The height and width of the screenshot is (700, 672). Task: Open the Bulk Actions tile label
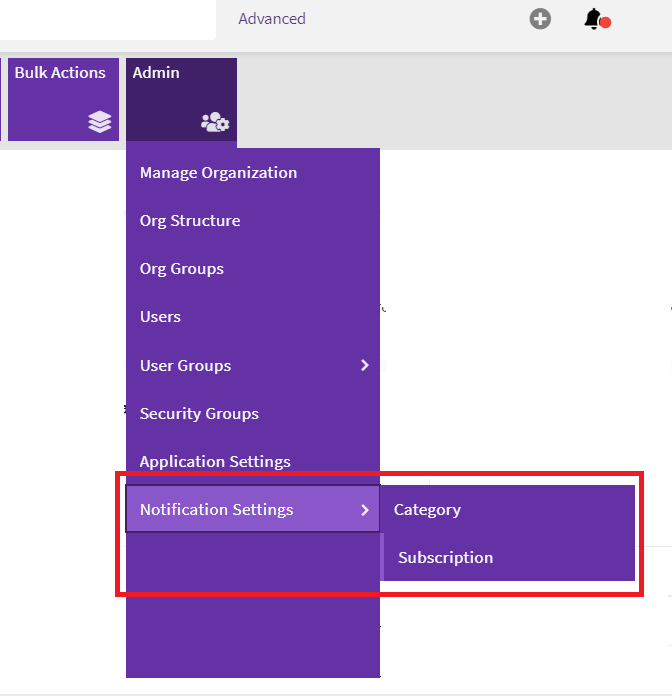(60, 73)
